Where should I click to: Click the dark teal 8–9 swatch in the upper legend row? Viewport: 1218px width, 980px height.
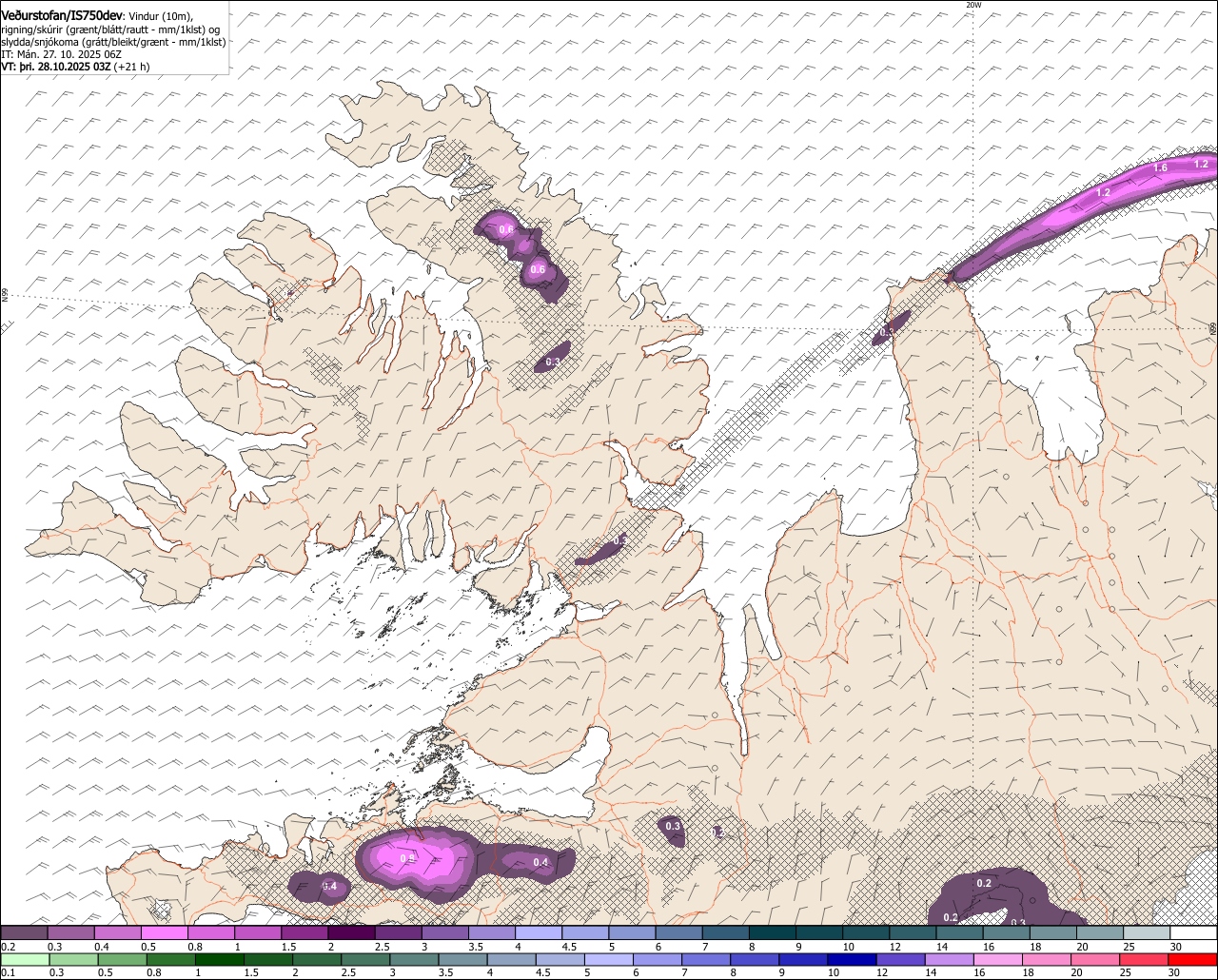tap(772, 933)
